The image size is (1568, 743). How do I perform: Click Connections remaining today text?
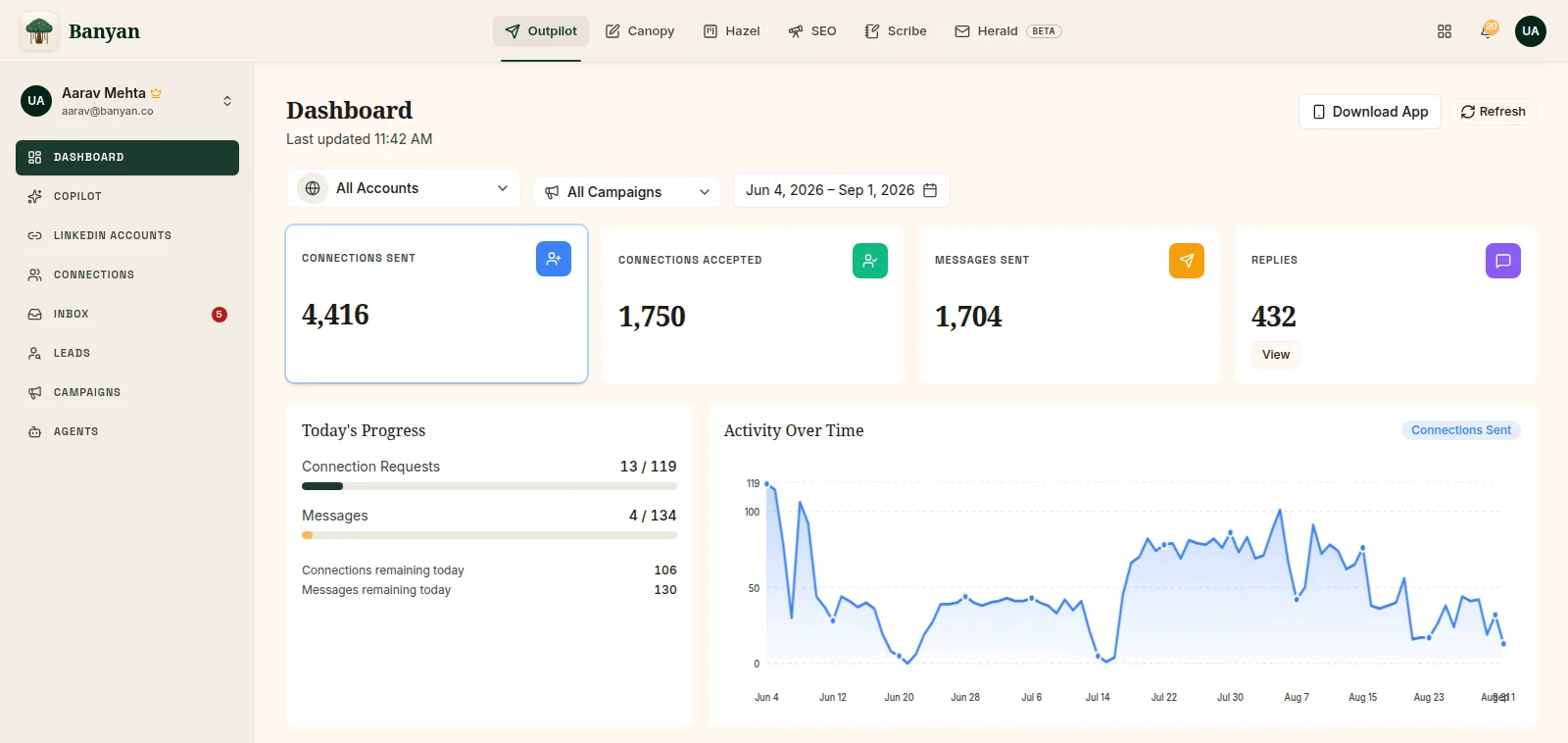tap(383, 570)
